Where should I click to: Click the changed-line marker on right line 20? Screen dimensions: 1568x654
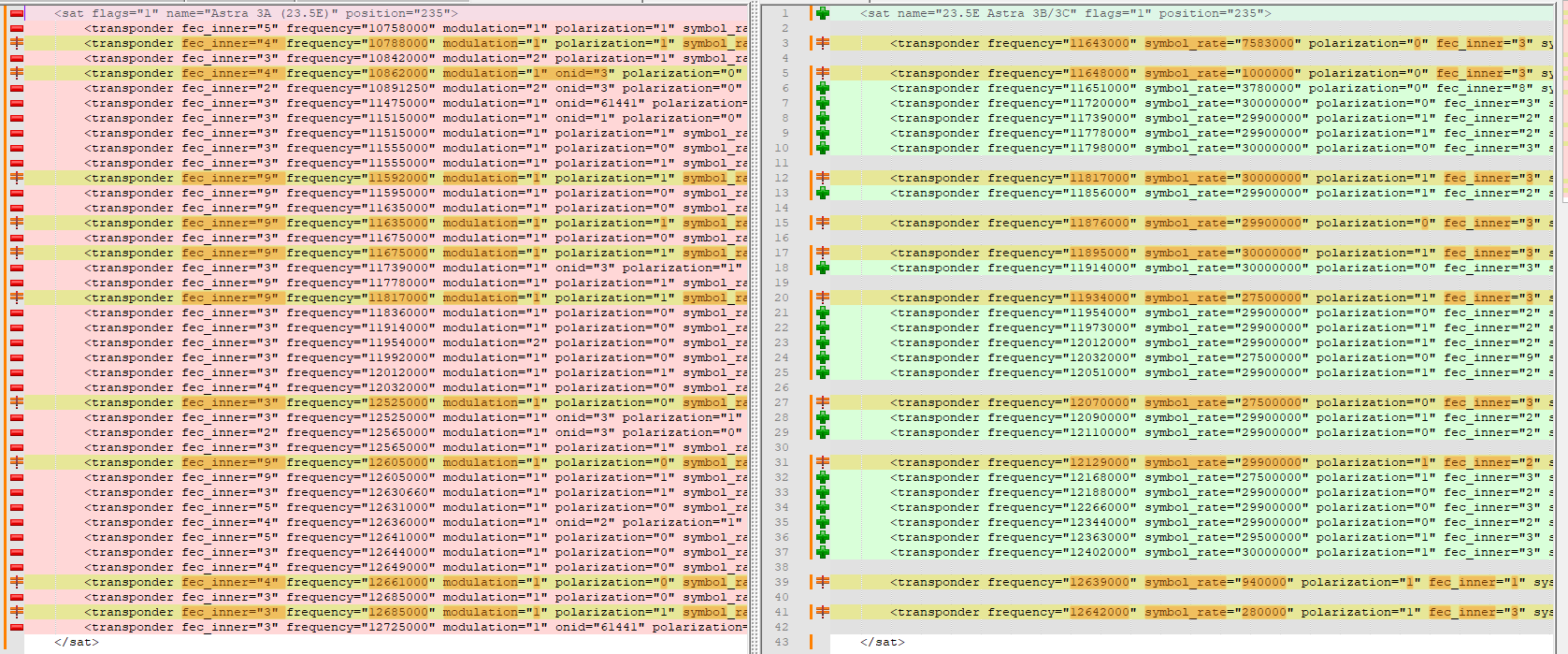[x=823, y=298]
